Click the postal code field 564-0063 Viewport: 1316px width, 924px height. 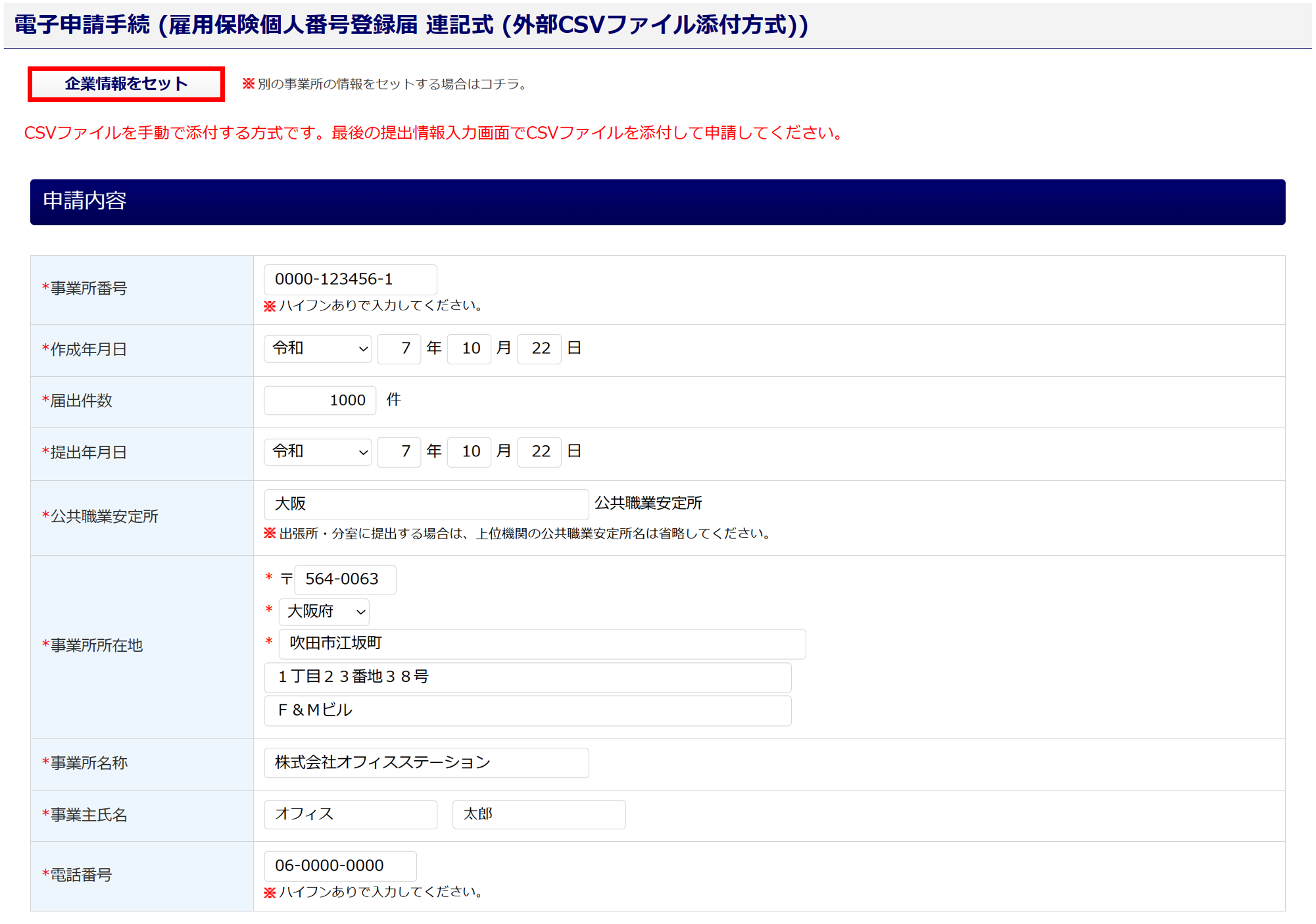point(345,579)
